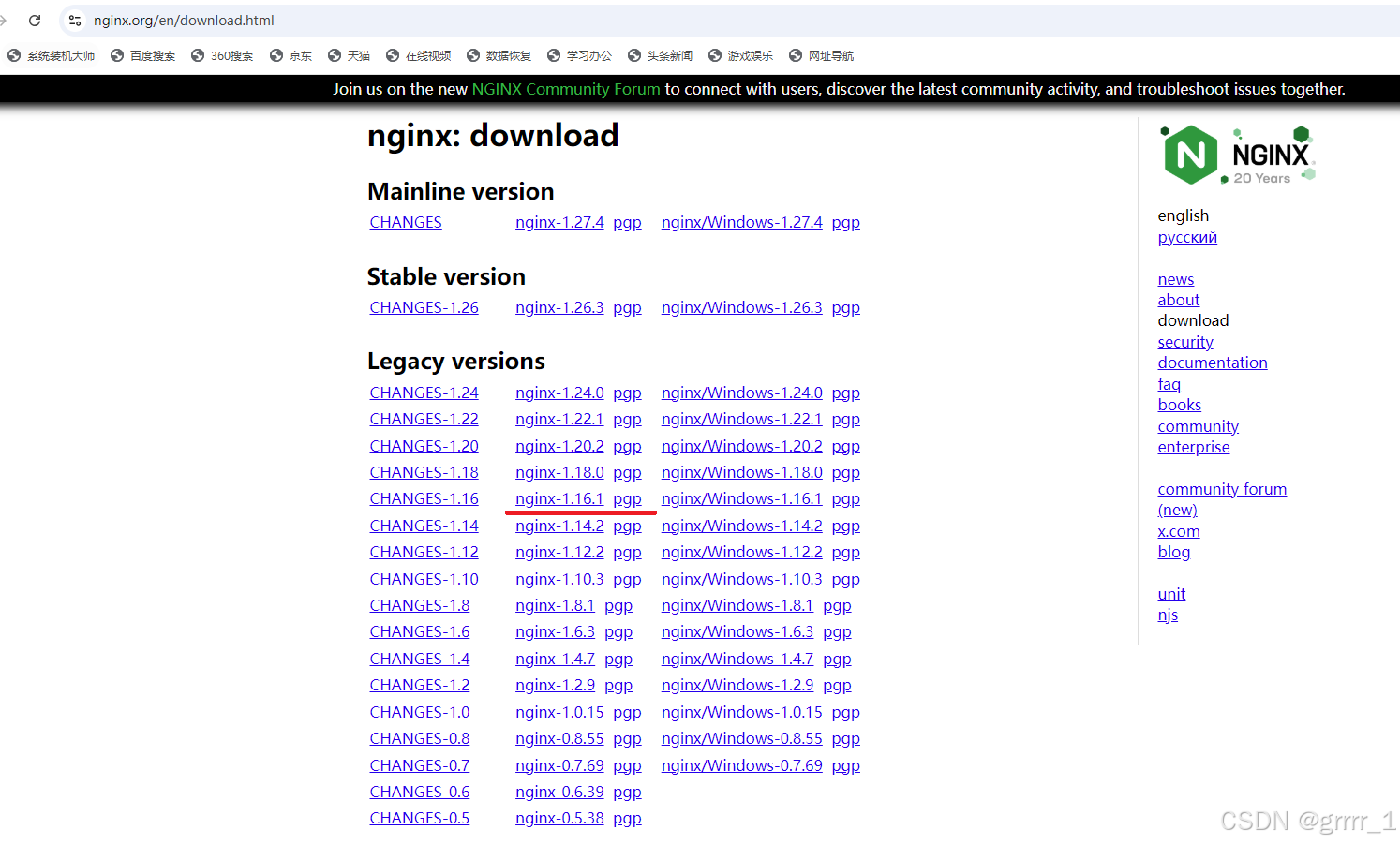Download nginx/Windows-1.22.1
Image resolution: width=1400 pixels, height=845 pixels.
pyautogui.click(x=741, y=419)
